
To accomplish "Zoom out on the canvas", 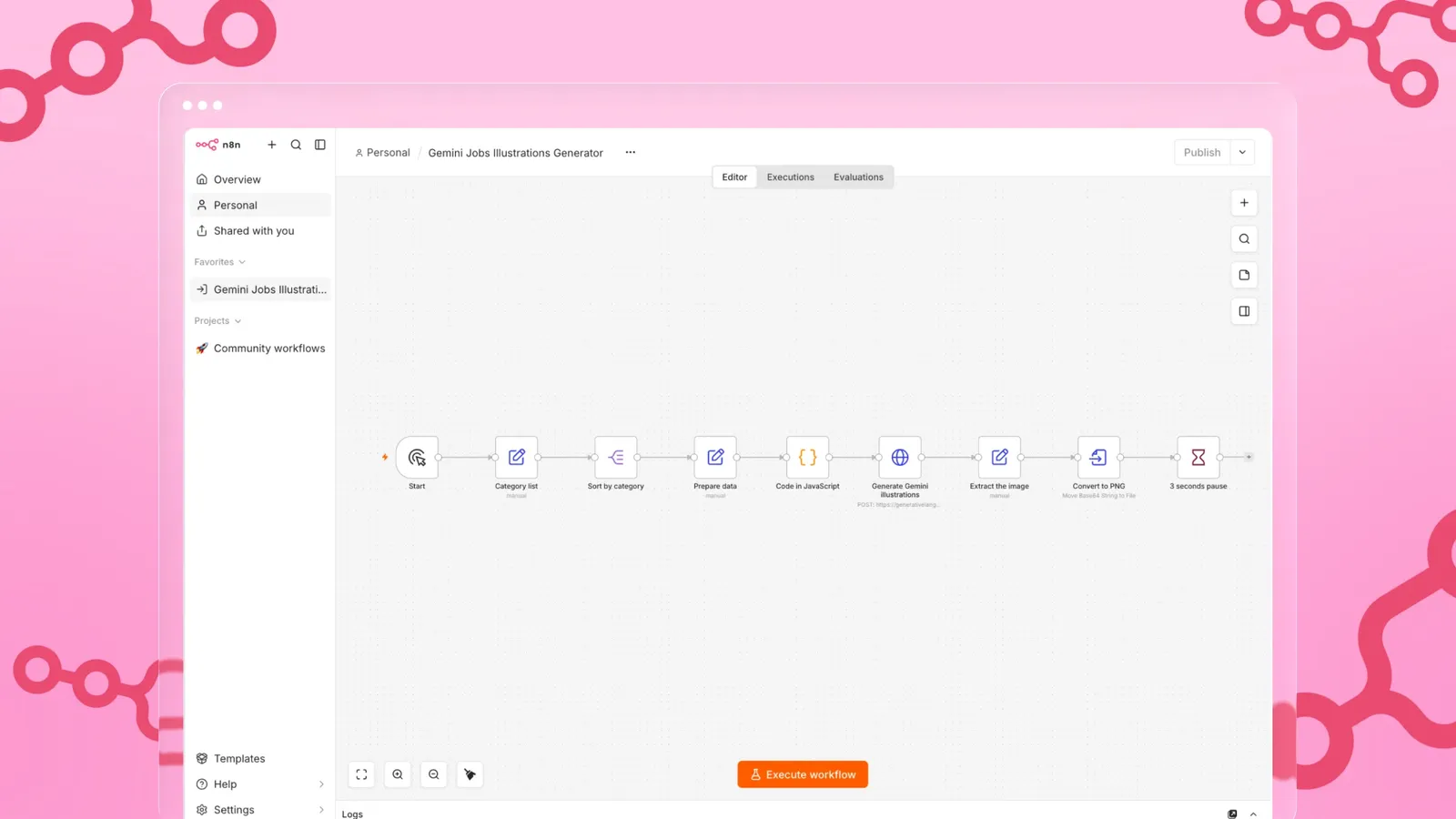I will (434, 774).
